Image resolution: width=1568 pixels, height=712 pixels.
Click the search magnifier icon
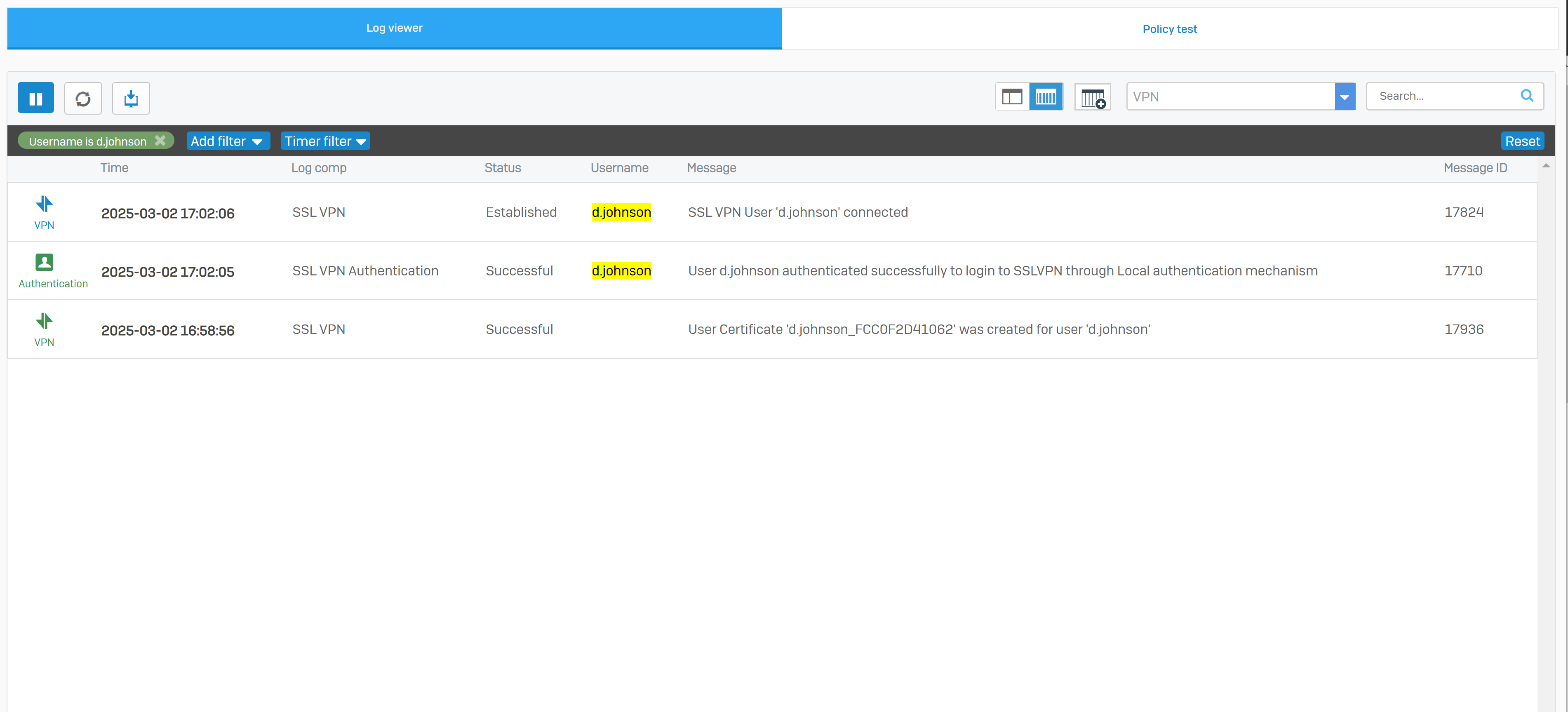(1527, 96)
